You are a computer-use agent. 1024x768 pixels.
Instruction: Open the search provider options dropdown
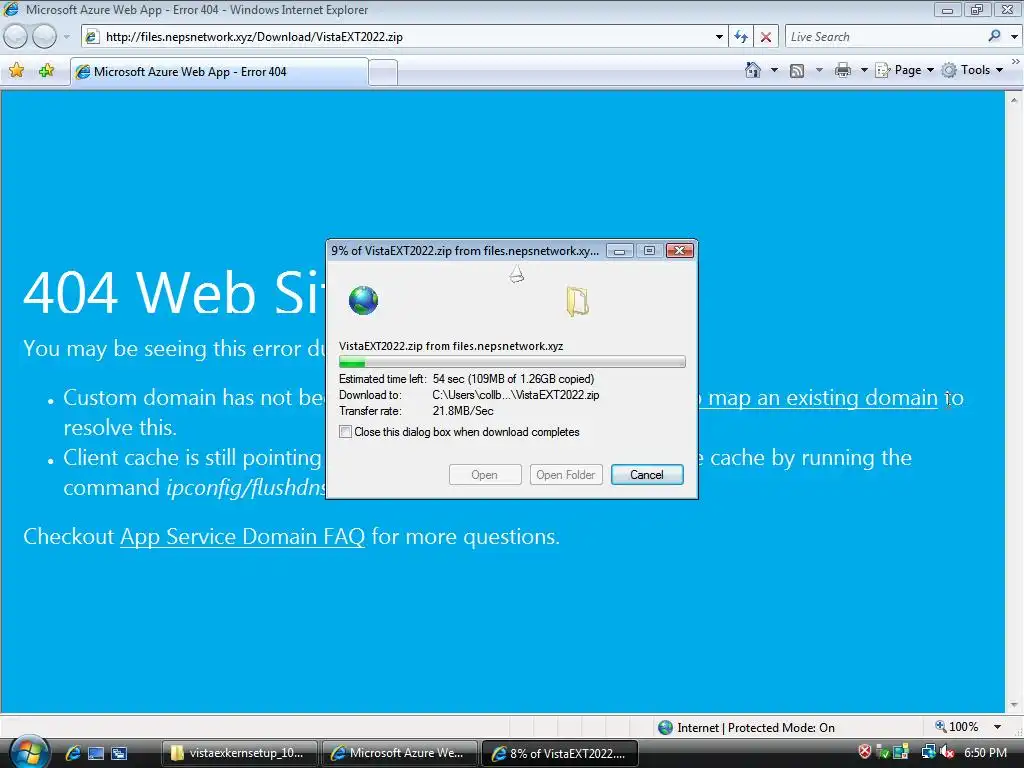click(x=1014, y=37)
